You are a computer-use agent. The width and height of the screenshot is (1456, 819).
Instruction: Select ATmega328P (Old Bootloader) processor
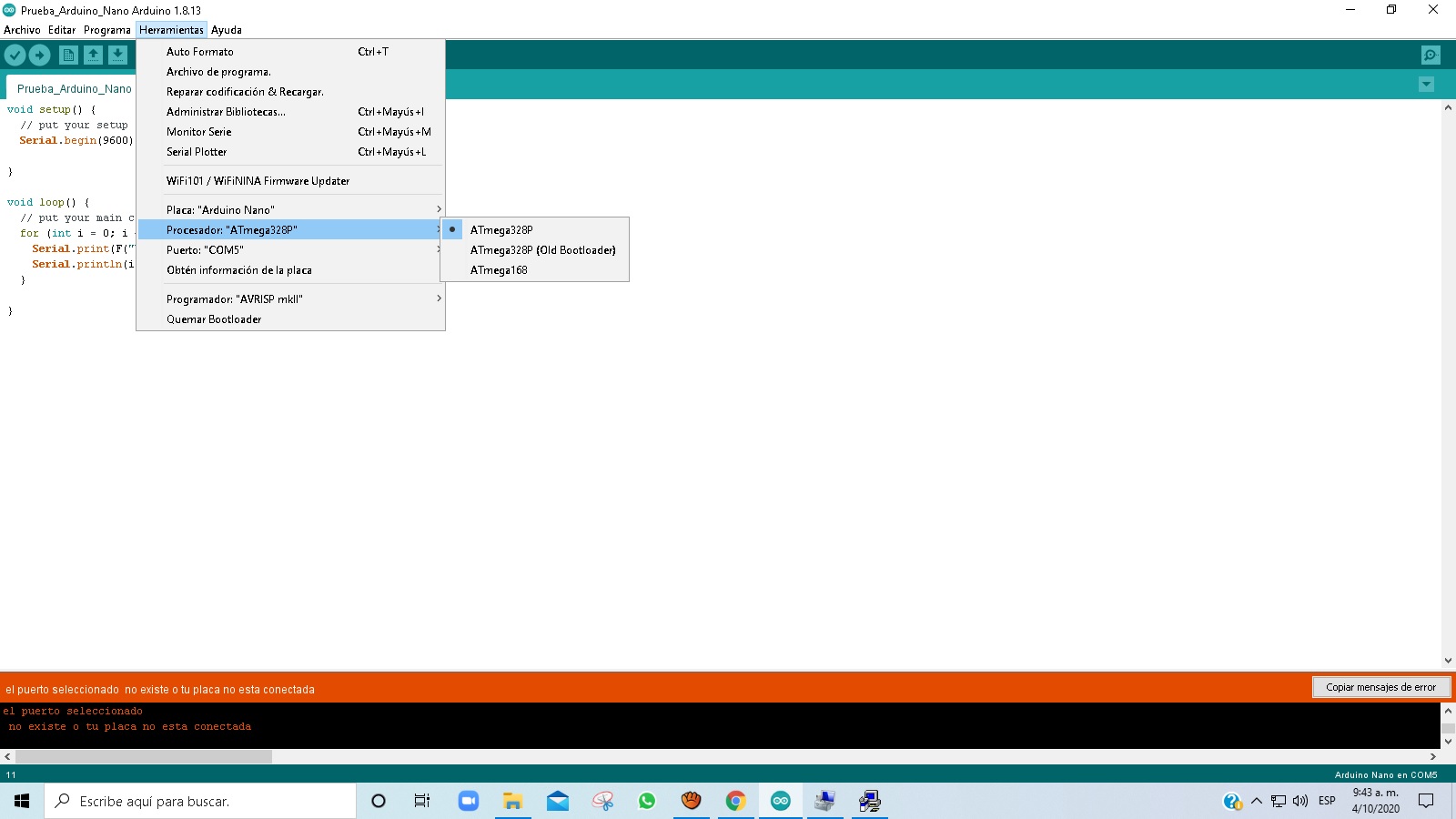(x=534, y=249)
